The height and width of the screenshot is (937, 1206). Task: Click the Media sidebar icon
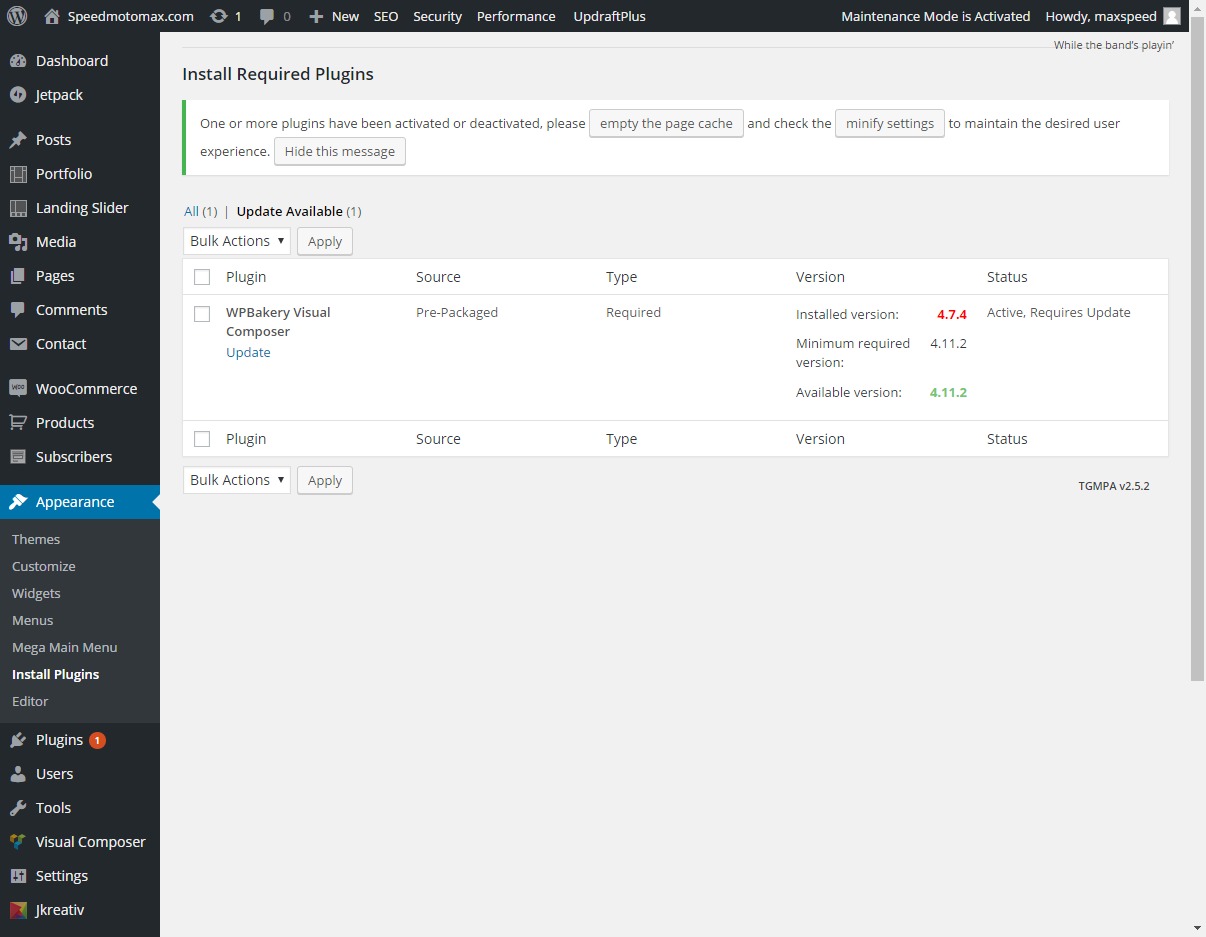(18, 242)
